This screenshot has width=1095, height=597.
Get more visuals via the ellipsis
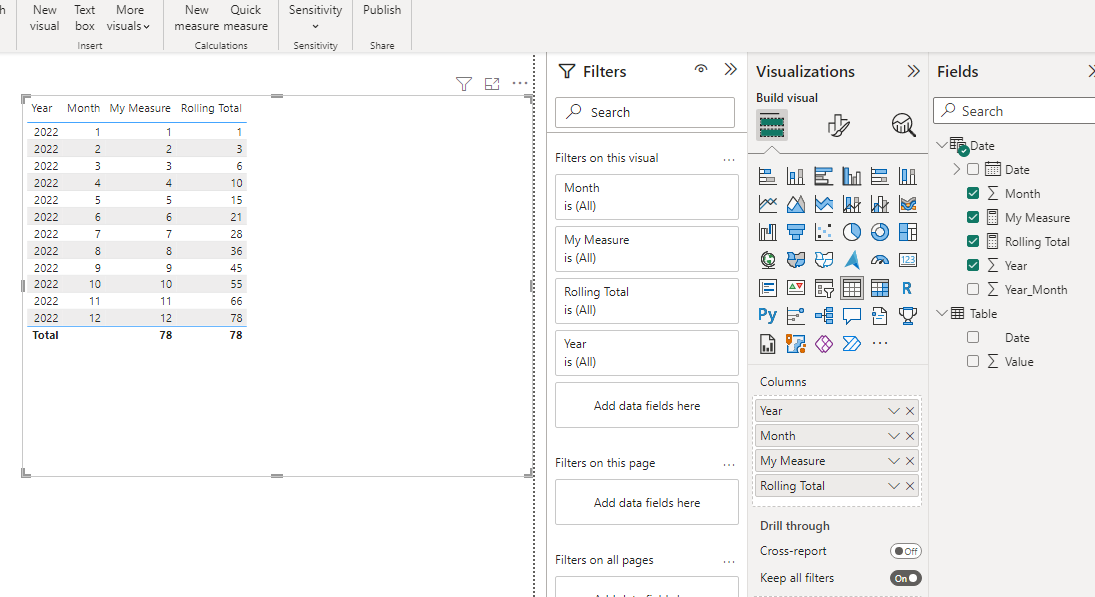[x=880, y=344]
